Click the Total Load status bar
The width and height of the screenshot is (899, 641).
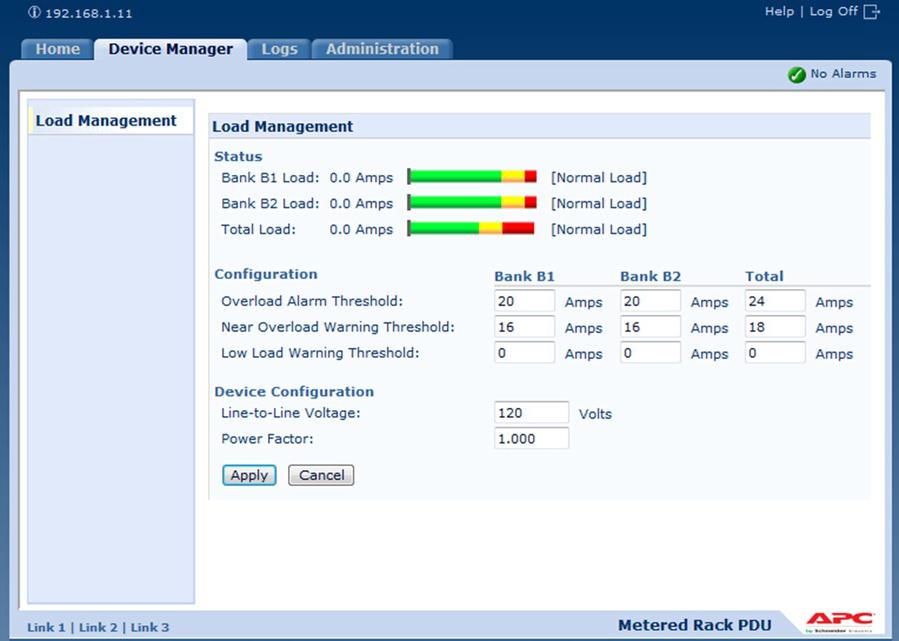pyautogui.click(x=472, y=229)
